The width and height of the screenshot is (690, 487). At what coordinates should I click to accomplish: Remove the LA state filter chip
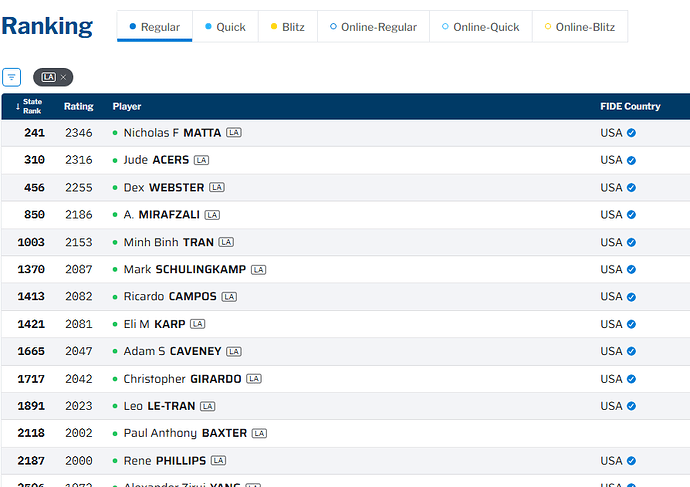[x=63, y=77]
